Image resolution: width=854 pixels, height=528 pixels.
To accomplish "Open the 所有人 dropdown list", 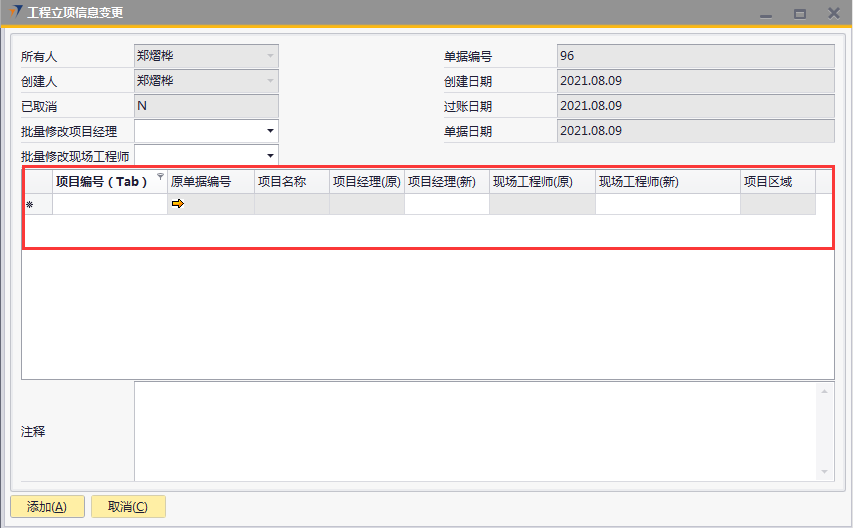I will (x=270, y=56).
